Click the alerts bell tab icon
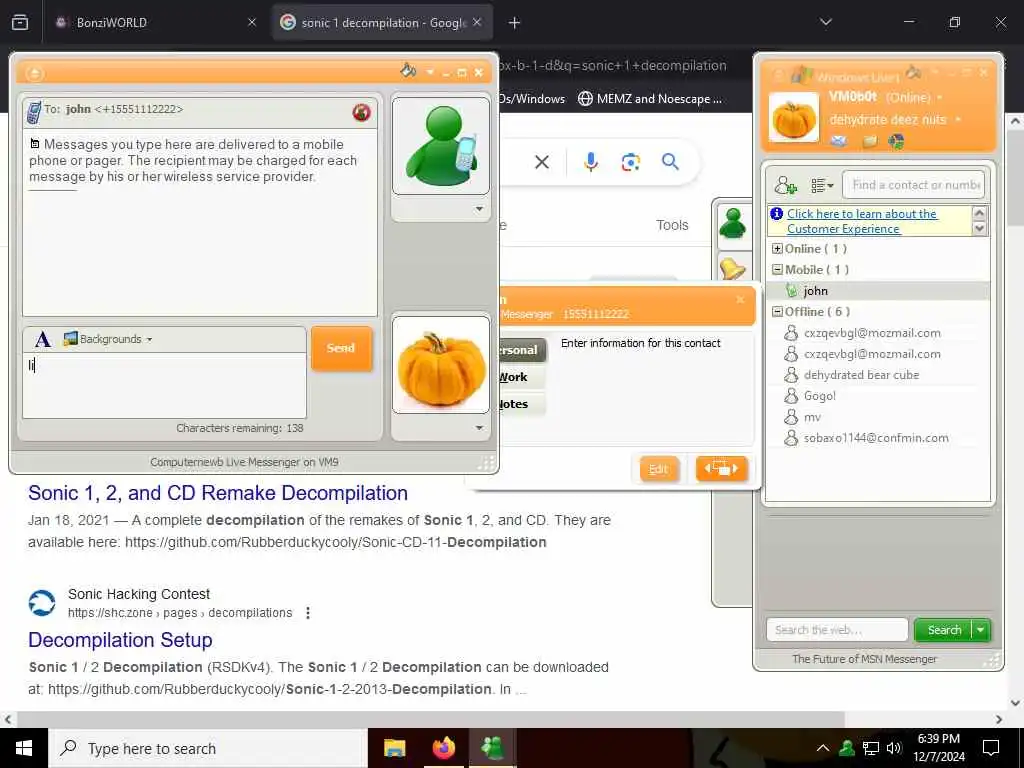The image size is (1024, 768). (733, 268)
